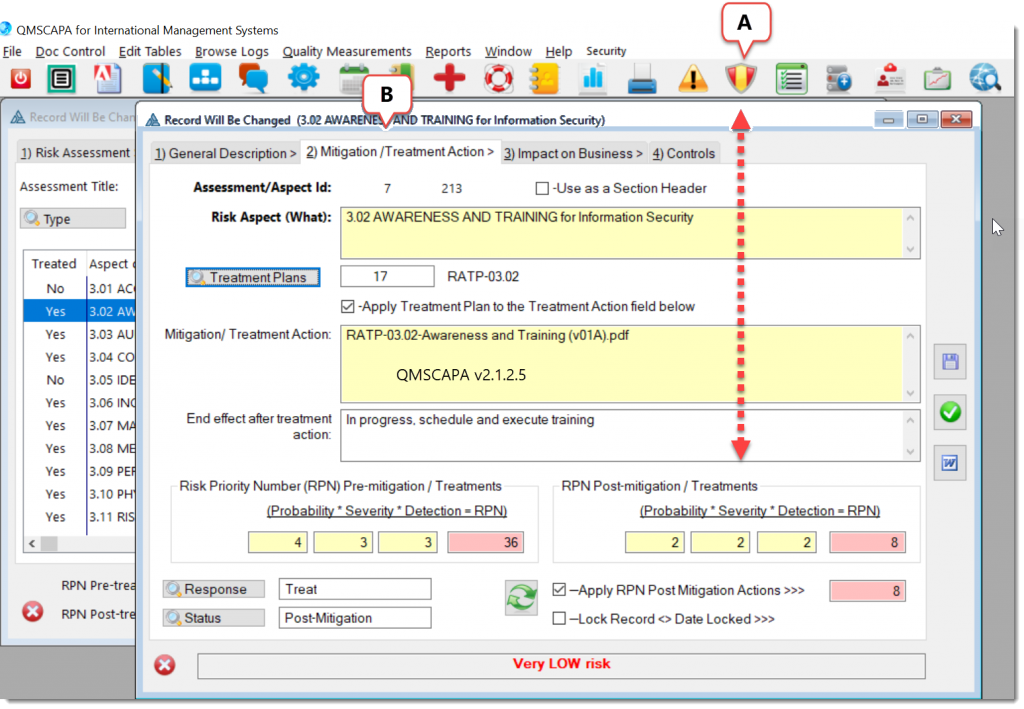Click the green refresh RPN arrows icon
Viewport: 1024px width, 709px height.
click(521, 597)
